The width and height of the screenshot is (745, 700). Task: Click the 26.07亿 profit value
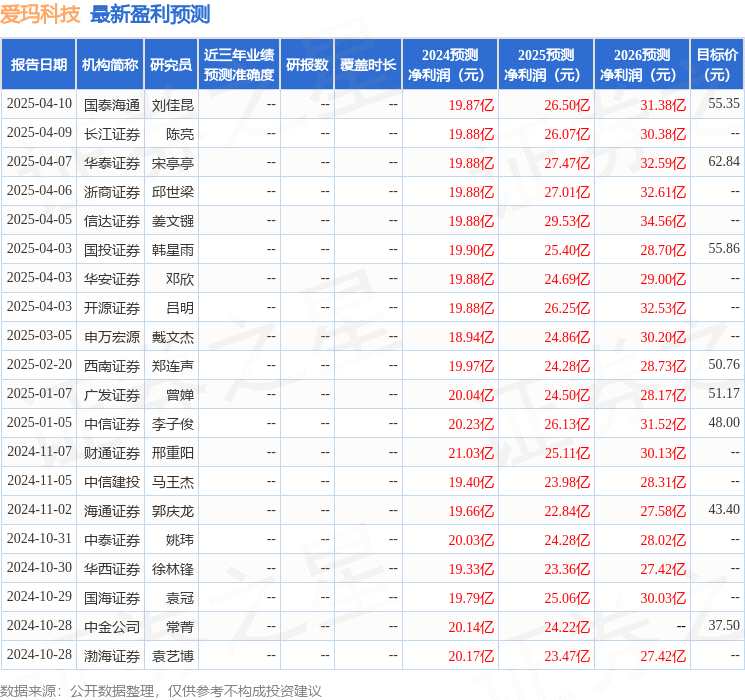click(567, 134)
